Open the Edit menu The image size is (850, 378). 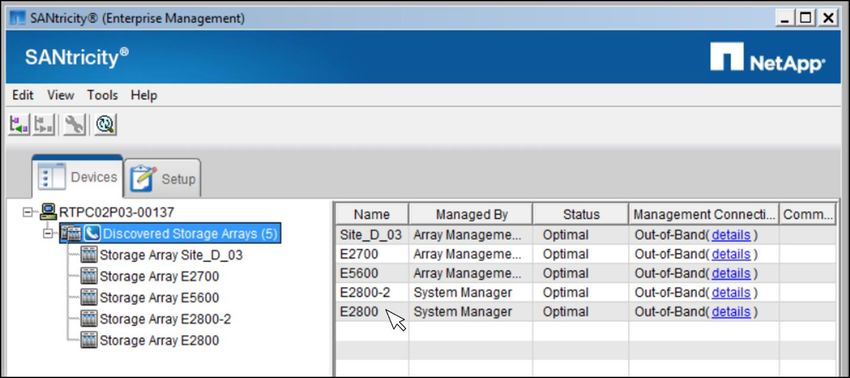23,95
